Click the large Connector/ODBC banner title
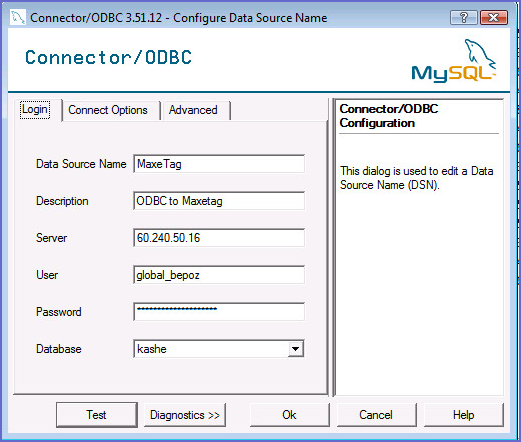Viewport: 521px width, 442px height. coord(109,57)
